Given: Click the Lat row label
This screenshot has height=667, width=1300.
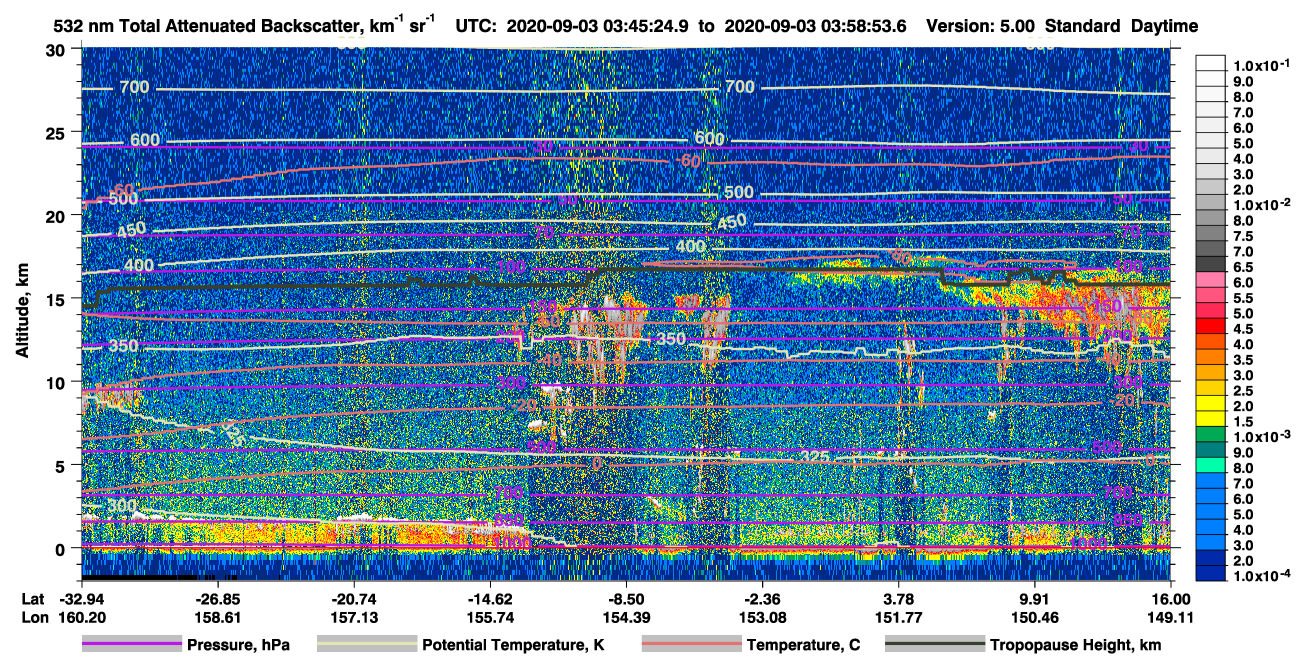Looking at the screenshot, I should click(x=32, y=599).
